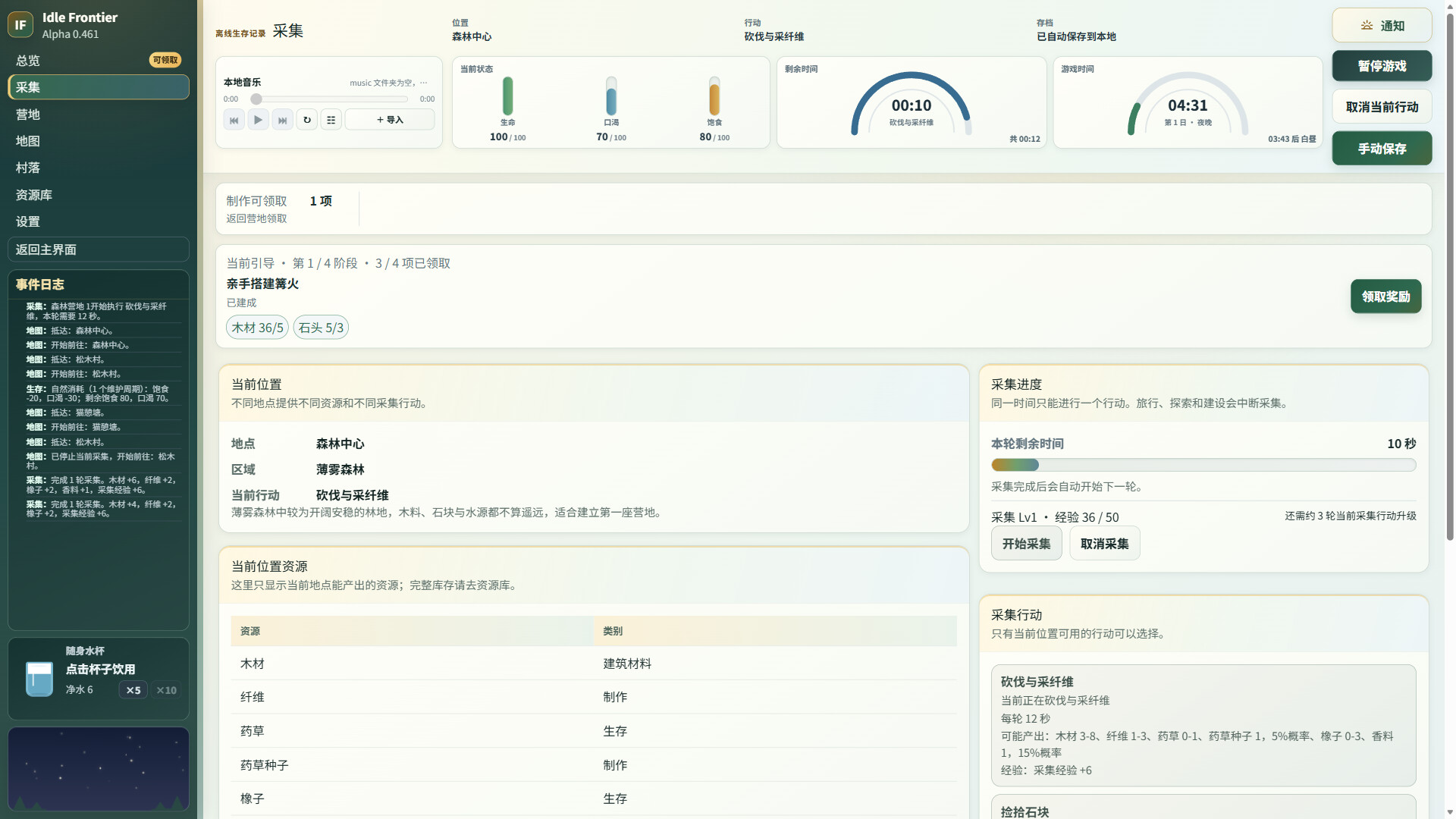Click the 药草种子 resource row
Image resolution: width=1456 pixels, height=819 pixels.
(x=594, y=765)
